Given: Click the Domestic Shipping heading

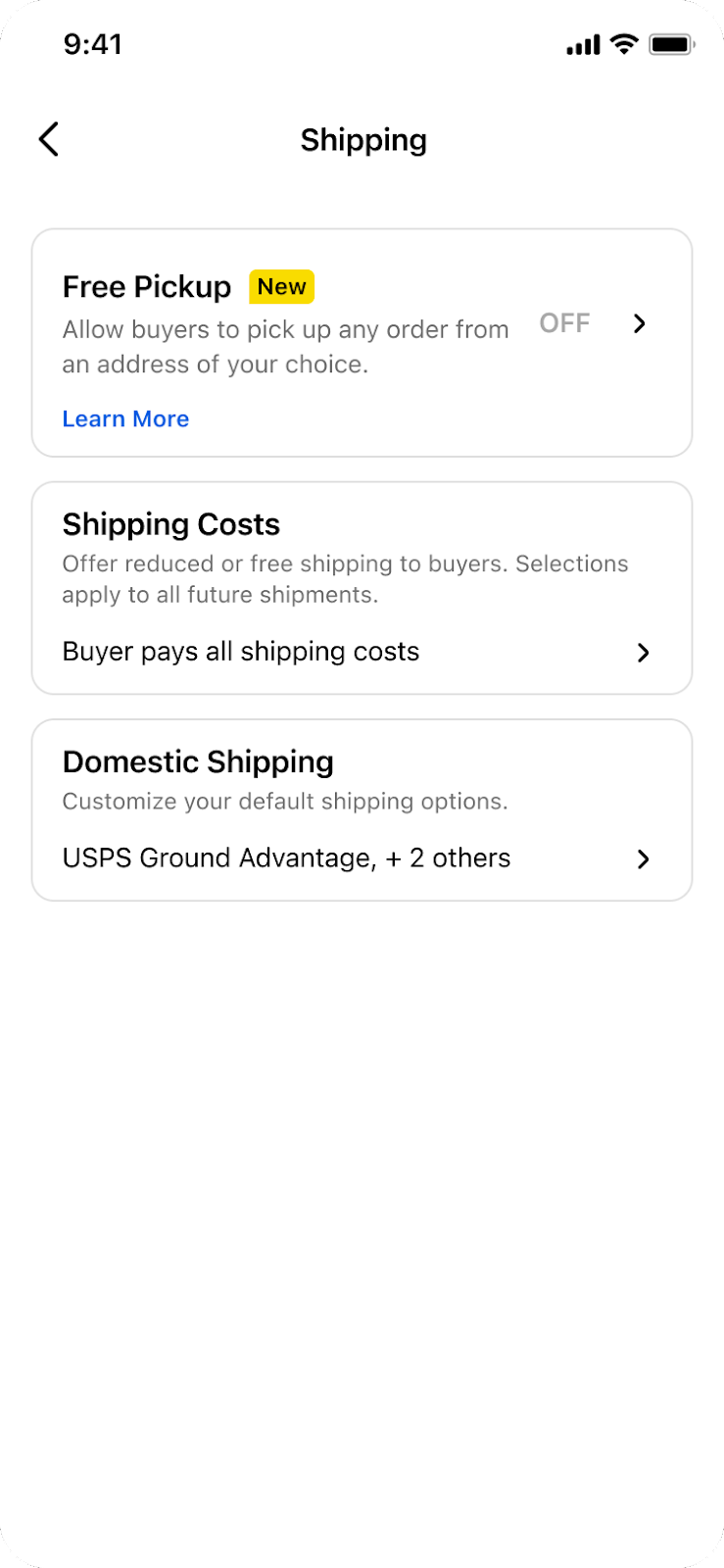Looking at the screenshot, I should coord(198,761).
